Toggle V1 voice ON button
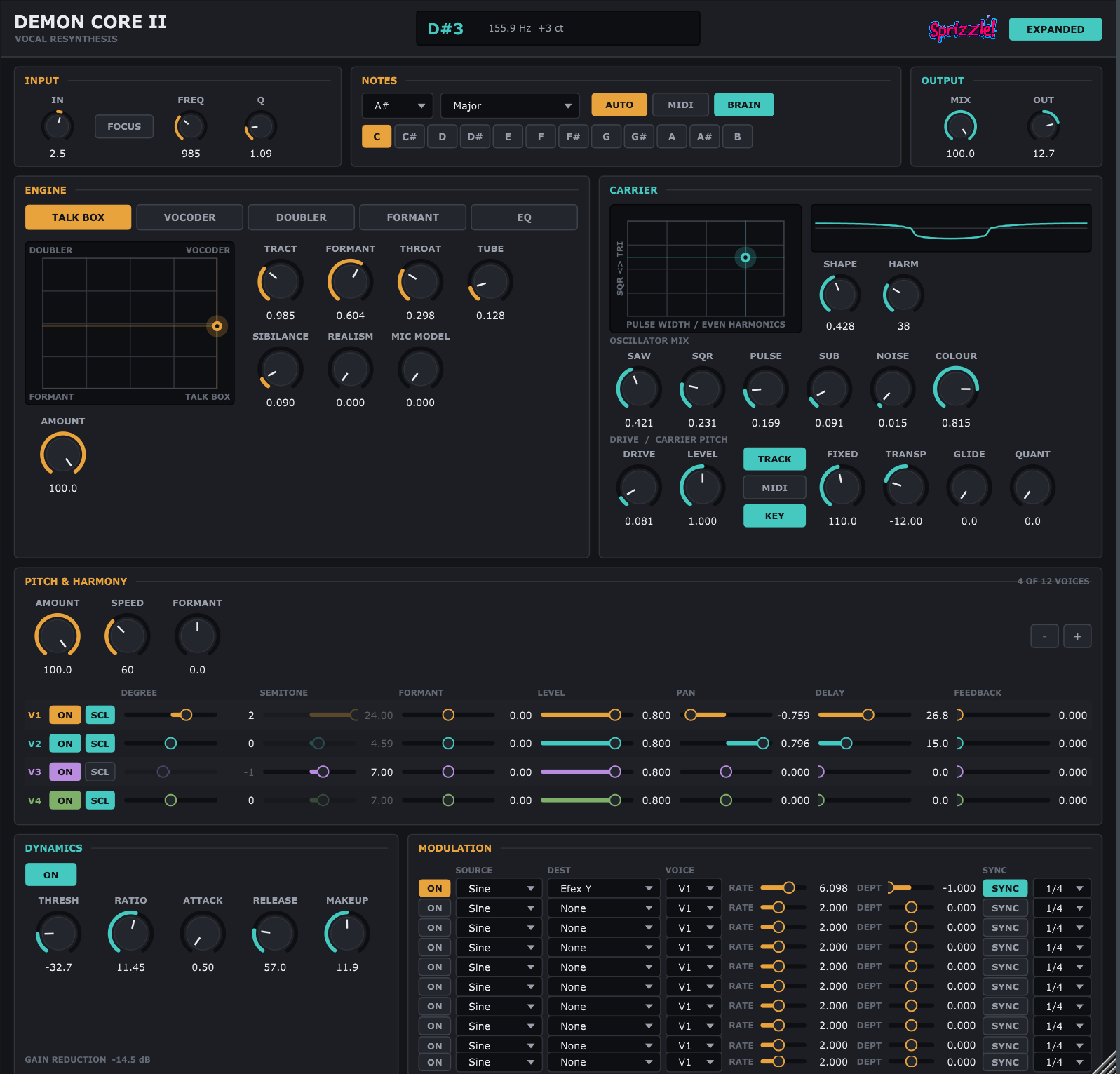 coord(65,715)
